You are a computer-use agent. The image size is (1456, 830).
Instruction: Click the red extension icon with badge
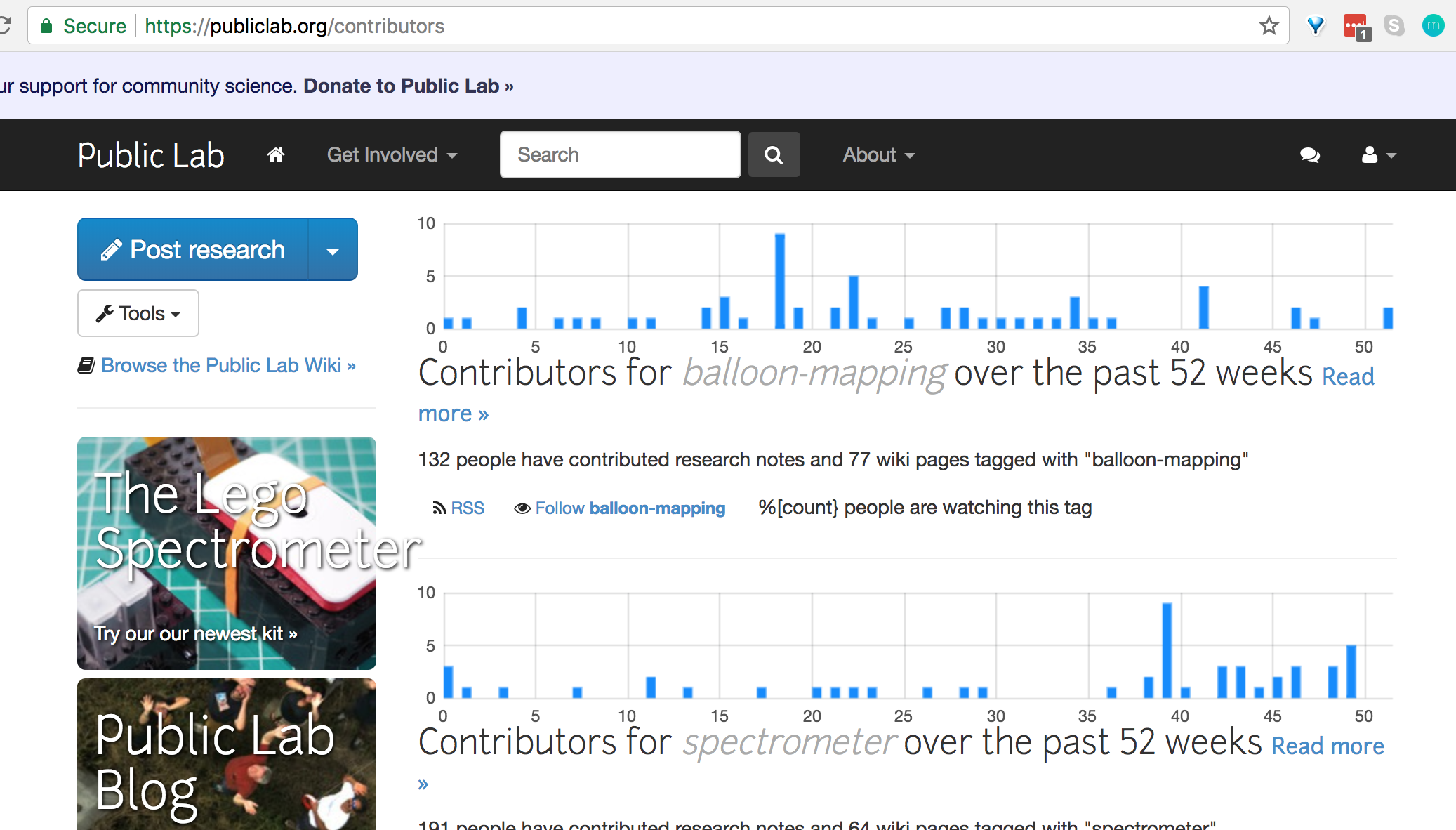click(x=1355, y=27)
